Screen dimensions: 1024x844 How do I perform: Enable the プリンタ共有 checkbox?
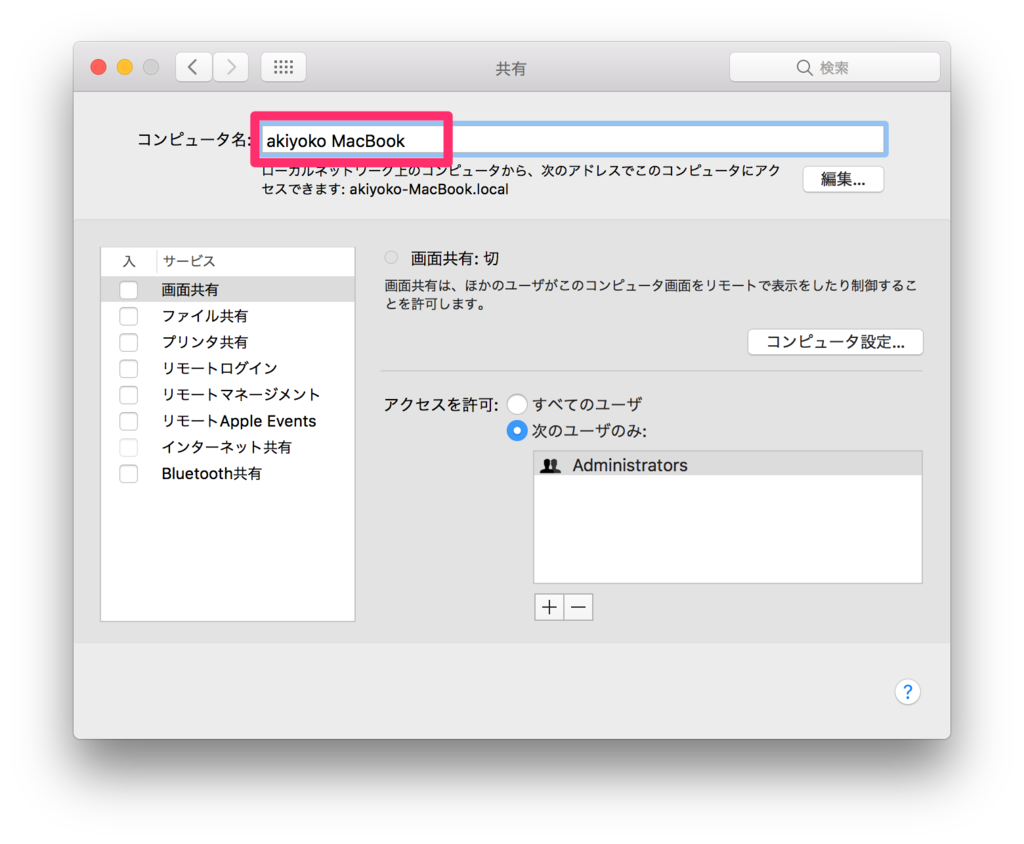coord(128,342)
